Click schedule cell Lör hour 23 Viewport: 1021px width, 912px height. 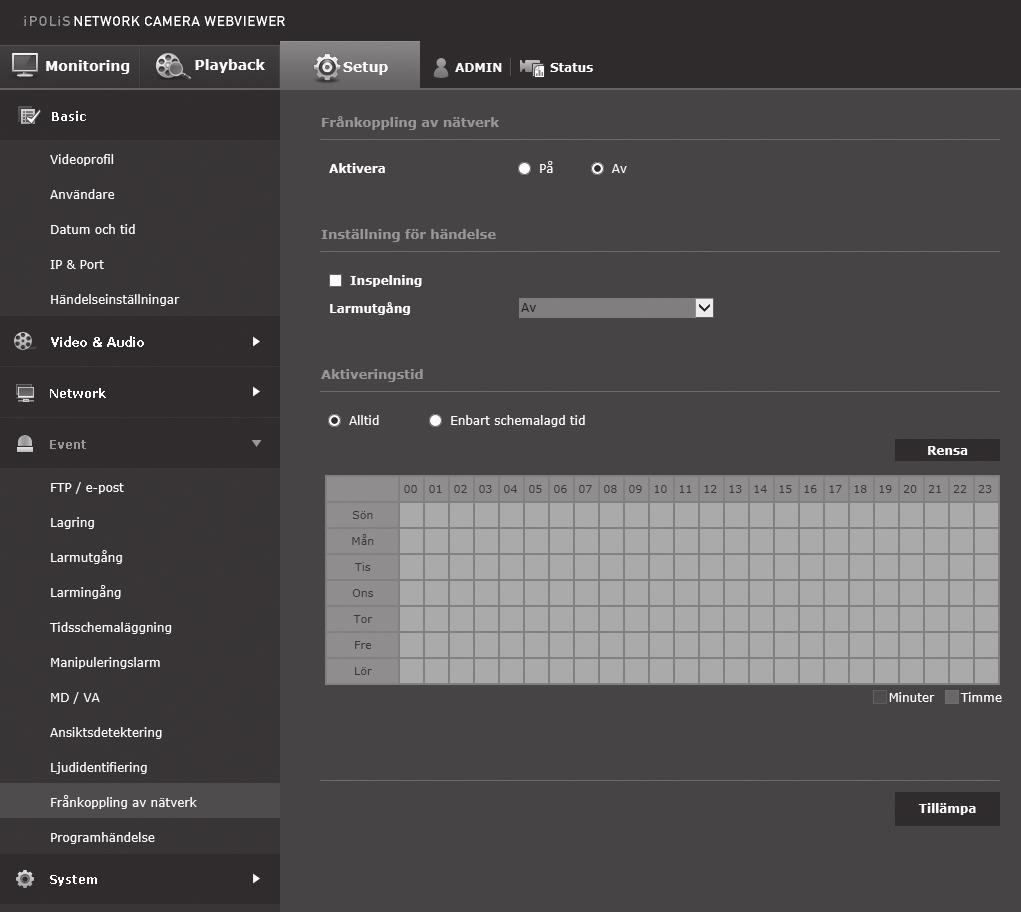click(x=986, y=671)
